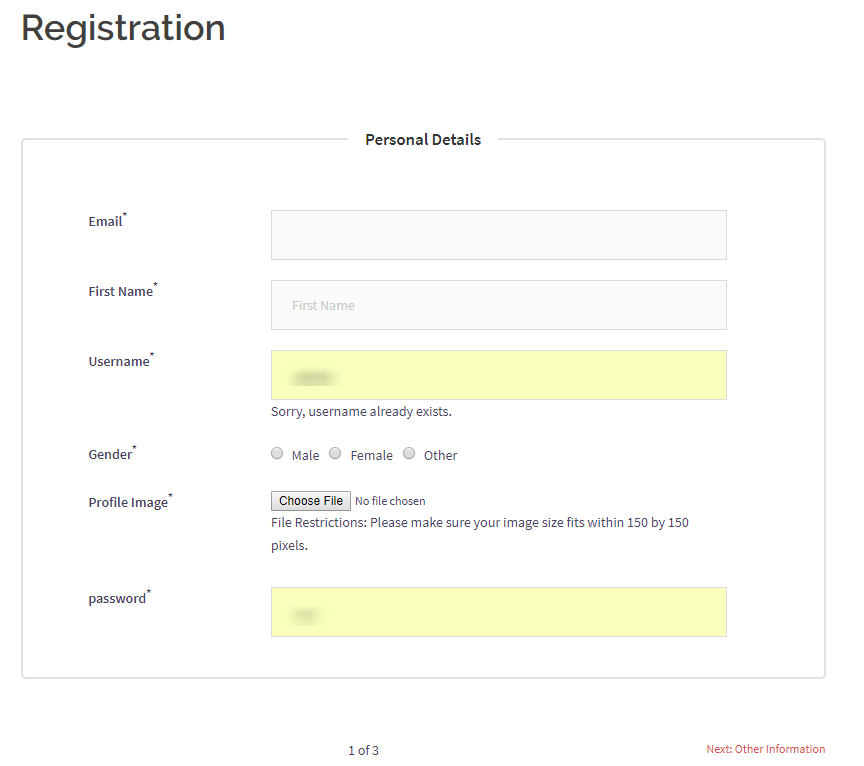Click the Personal Details section legend
The width and height of the screenshot is (864, 766).
pos(423,140)
